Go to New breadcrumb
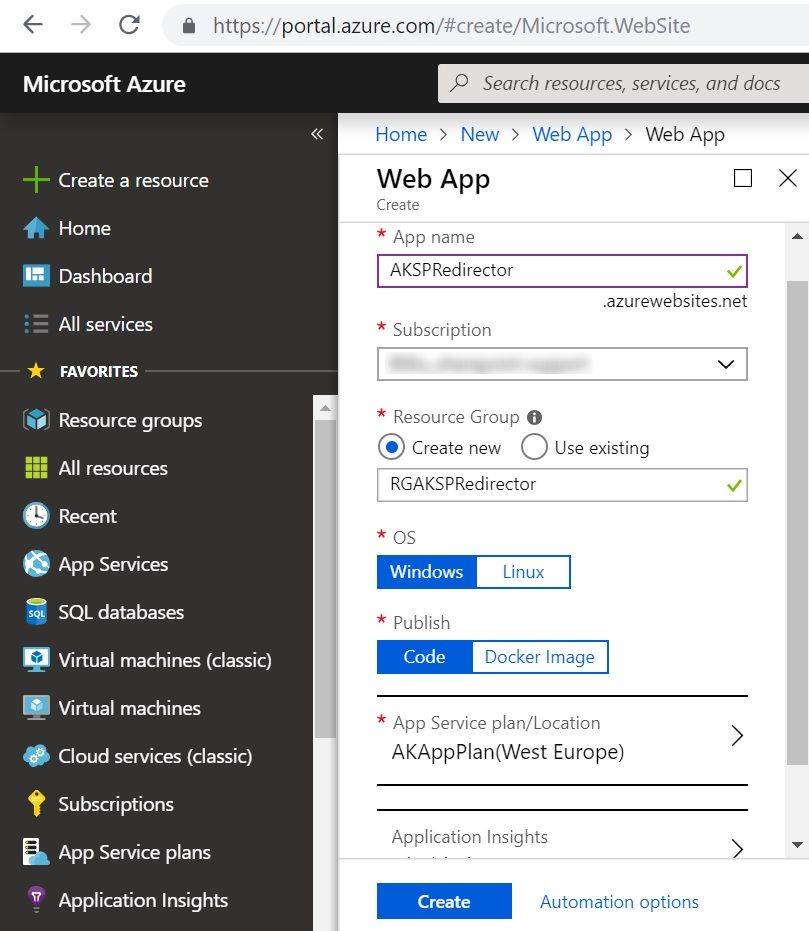Viewport: 809px width, 931px height. click(x=480, y=134)
